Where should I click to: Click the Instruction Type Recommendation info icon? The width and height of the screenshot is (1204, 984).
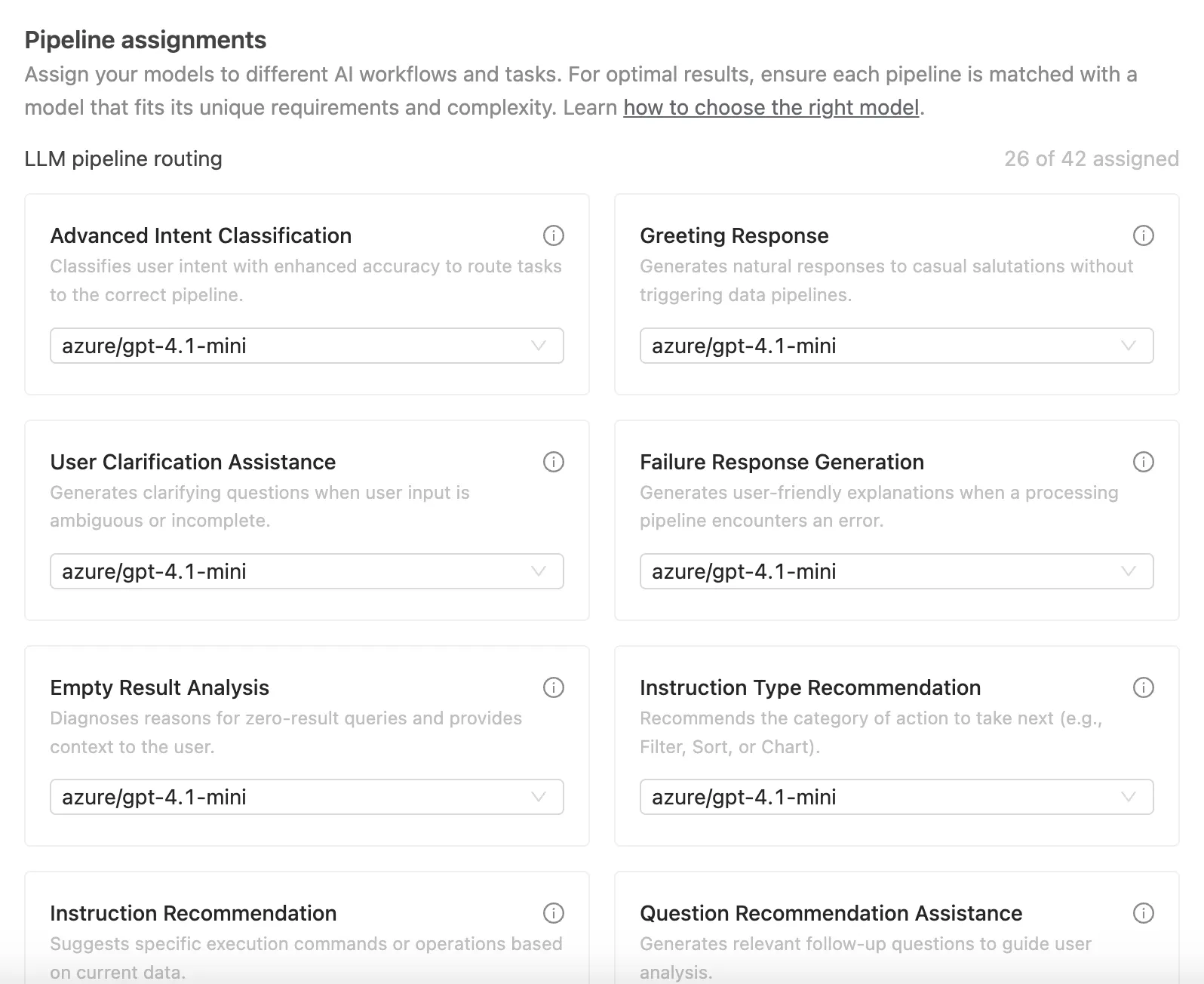tap(1144, 687)
